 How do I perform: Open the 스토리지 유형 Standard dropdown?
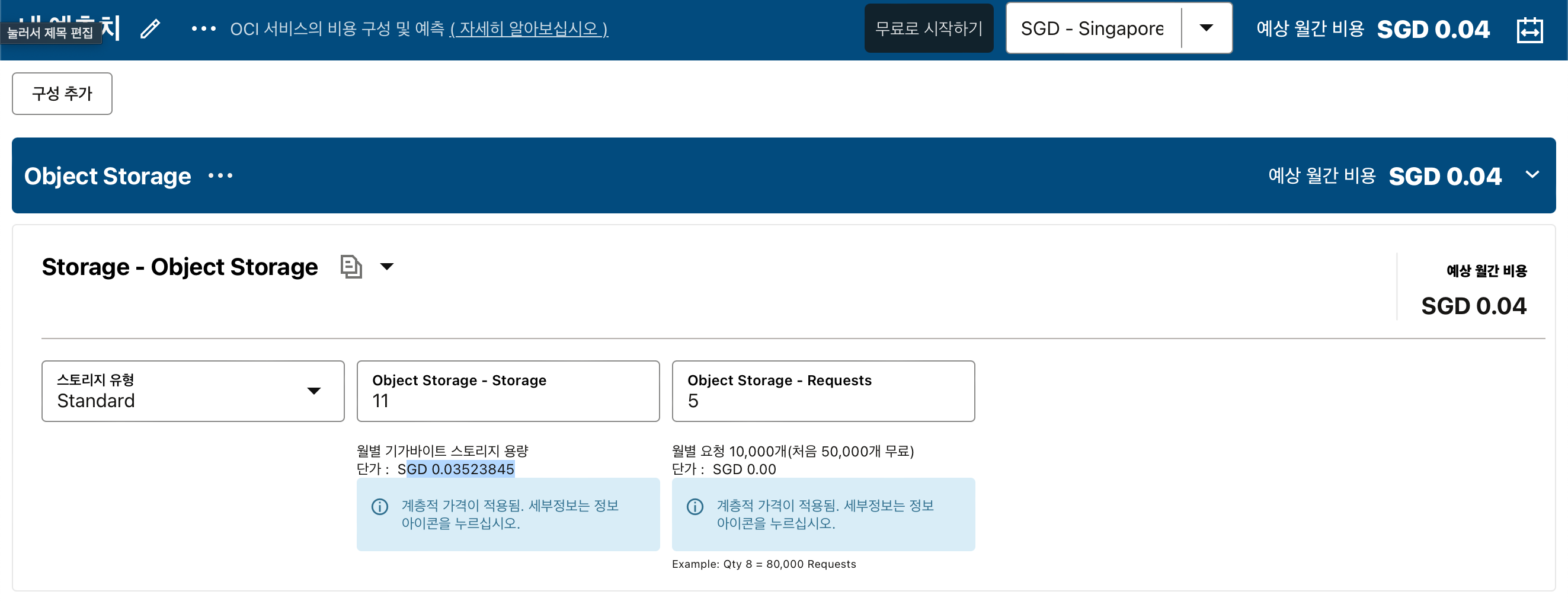click(x=193, y=391)
